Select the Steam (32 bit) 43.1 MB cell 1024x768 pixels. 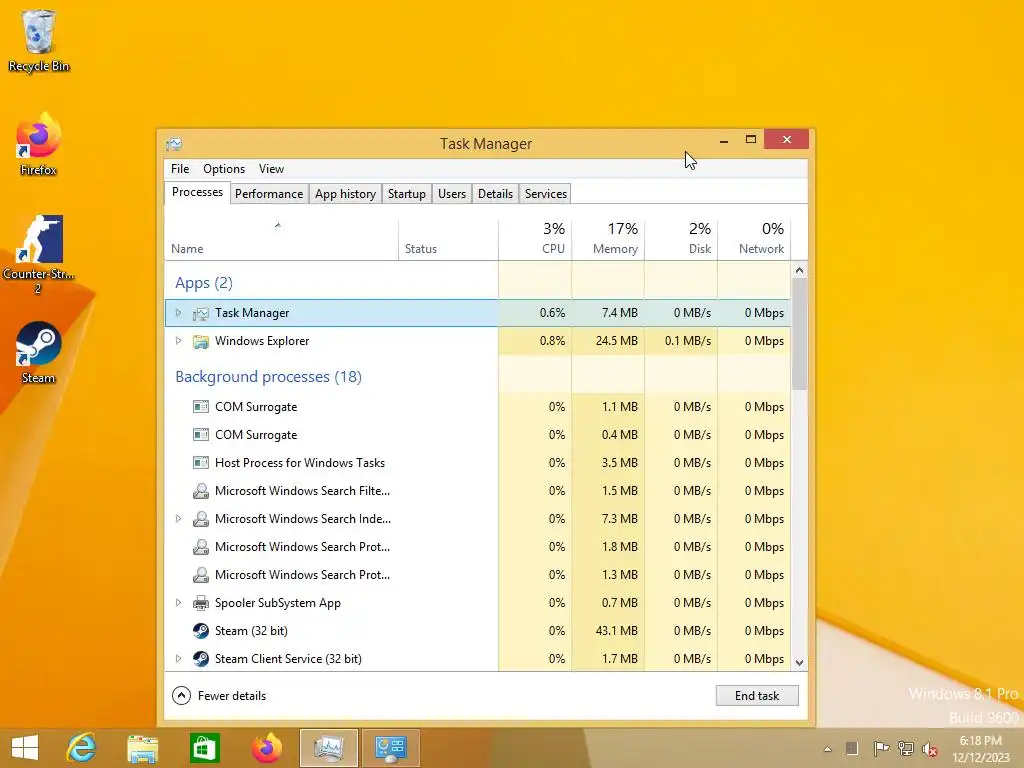608,631
